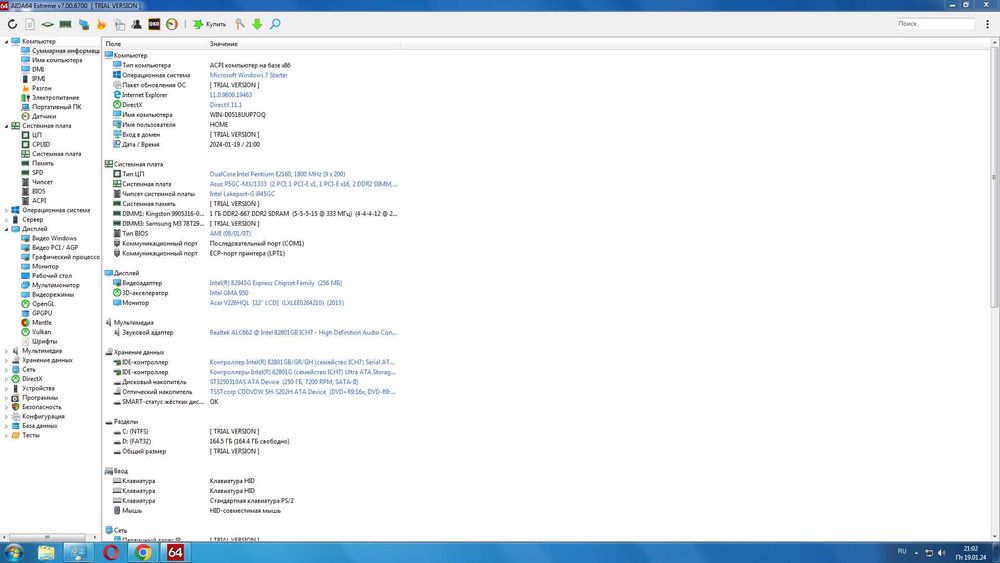The image size is (1000, 563).
Task: Open File Explorer from the taskbar
Action: point(46,552)
